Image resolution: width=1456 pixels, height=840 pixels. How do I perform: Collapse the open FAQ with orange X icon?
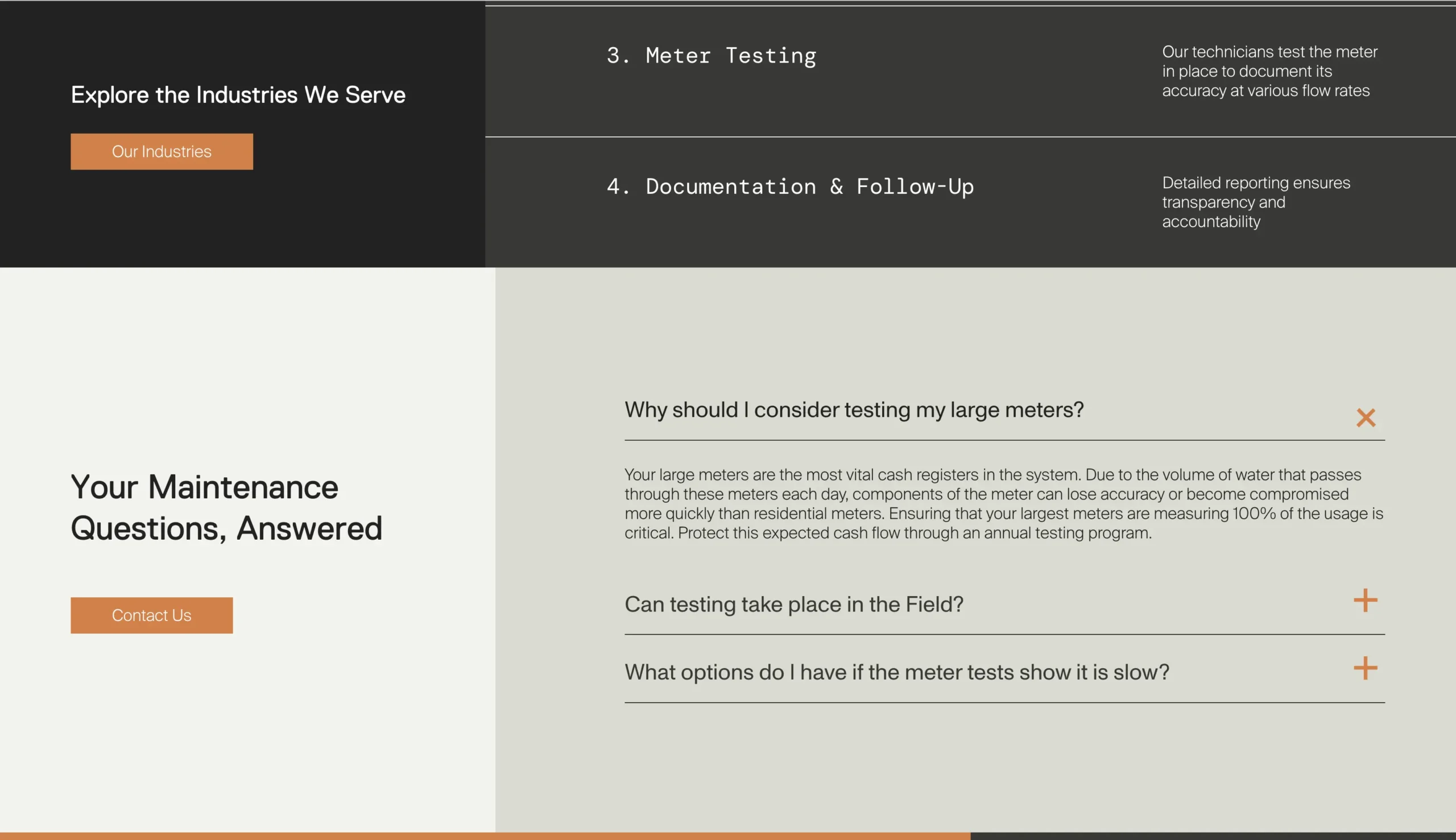pyautogui.click(x=1366, y=417)
